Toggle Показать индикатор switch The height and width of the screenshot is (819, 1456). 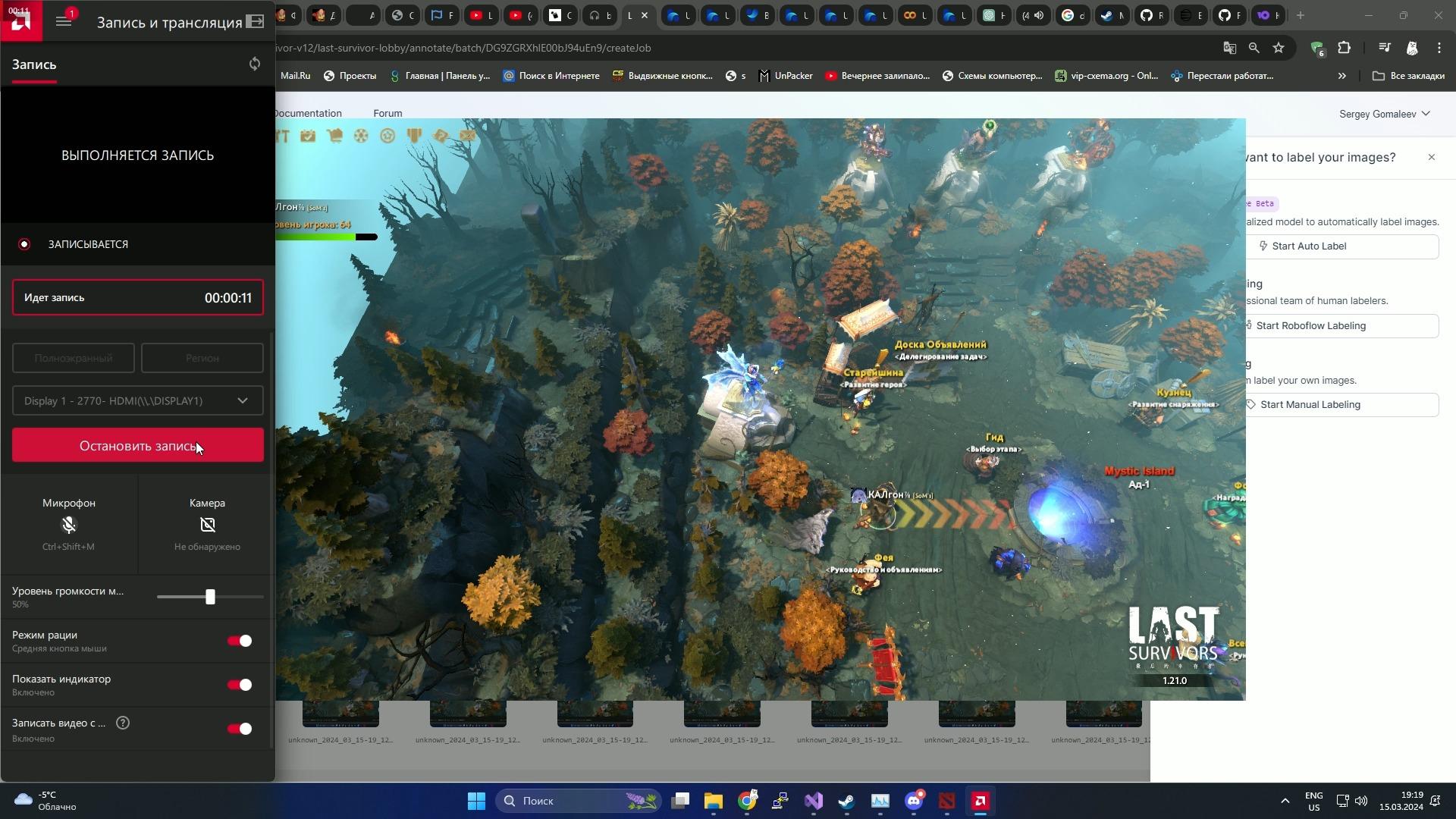tap(240, 685)
